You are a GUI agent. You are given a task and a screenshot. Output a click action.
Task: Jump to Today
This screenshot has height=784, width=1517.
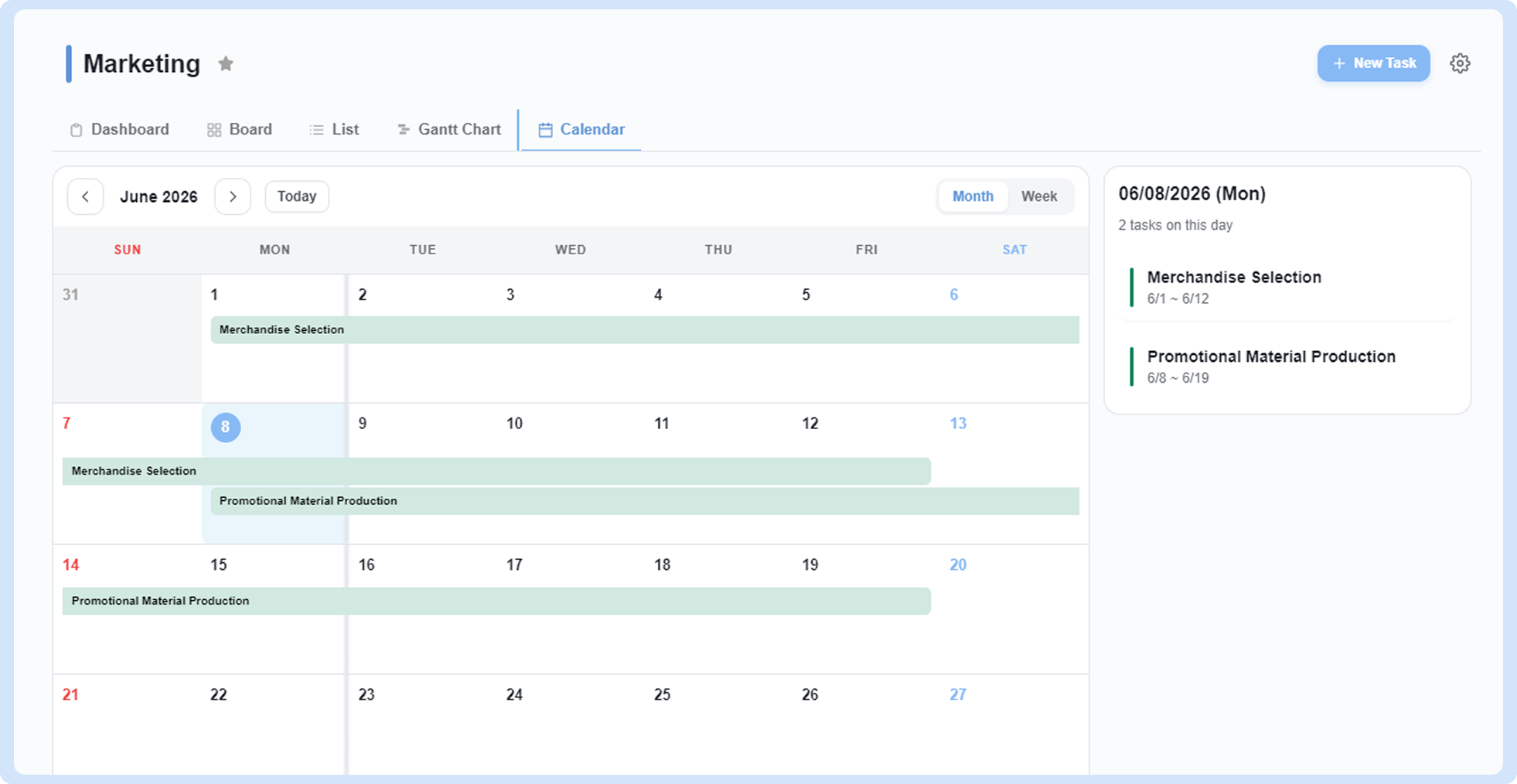(x=297, y=196)
